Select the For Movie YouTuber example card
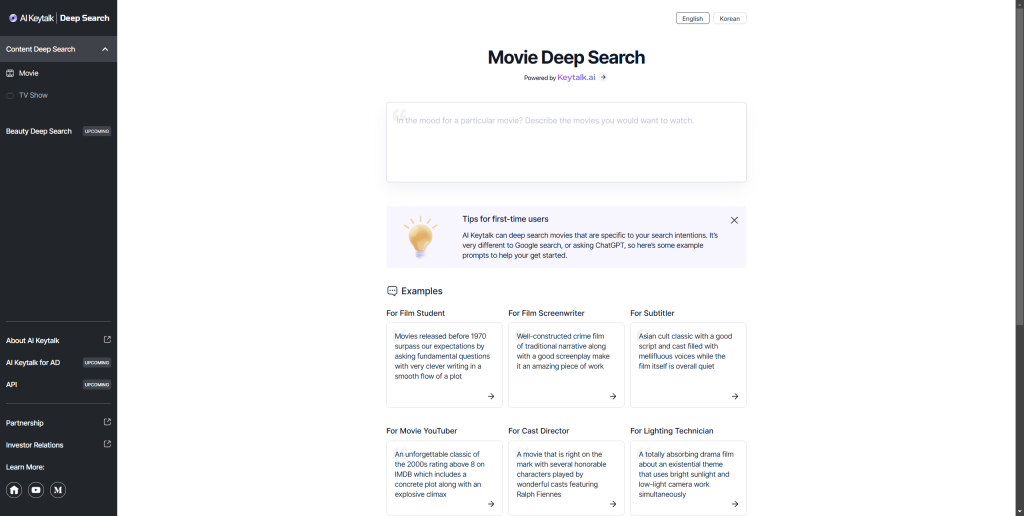1024x516 pixels. point(444,478)
